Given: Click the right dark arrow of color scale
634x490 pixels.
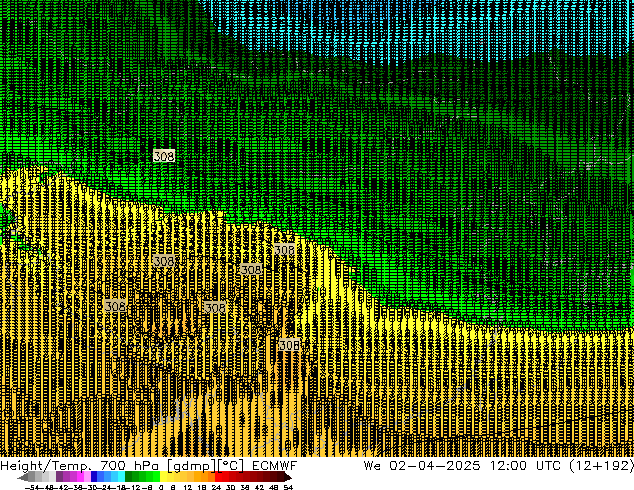Looking at the screenshot, I should (287, 477).
